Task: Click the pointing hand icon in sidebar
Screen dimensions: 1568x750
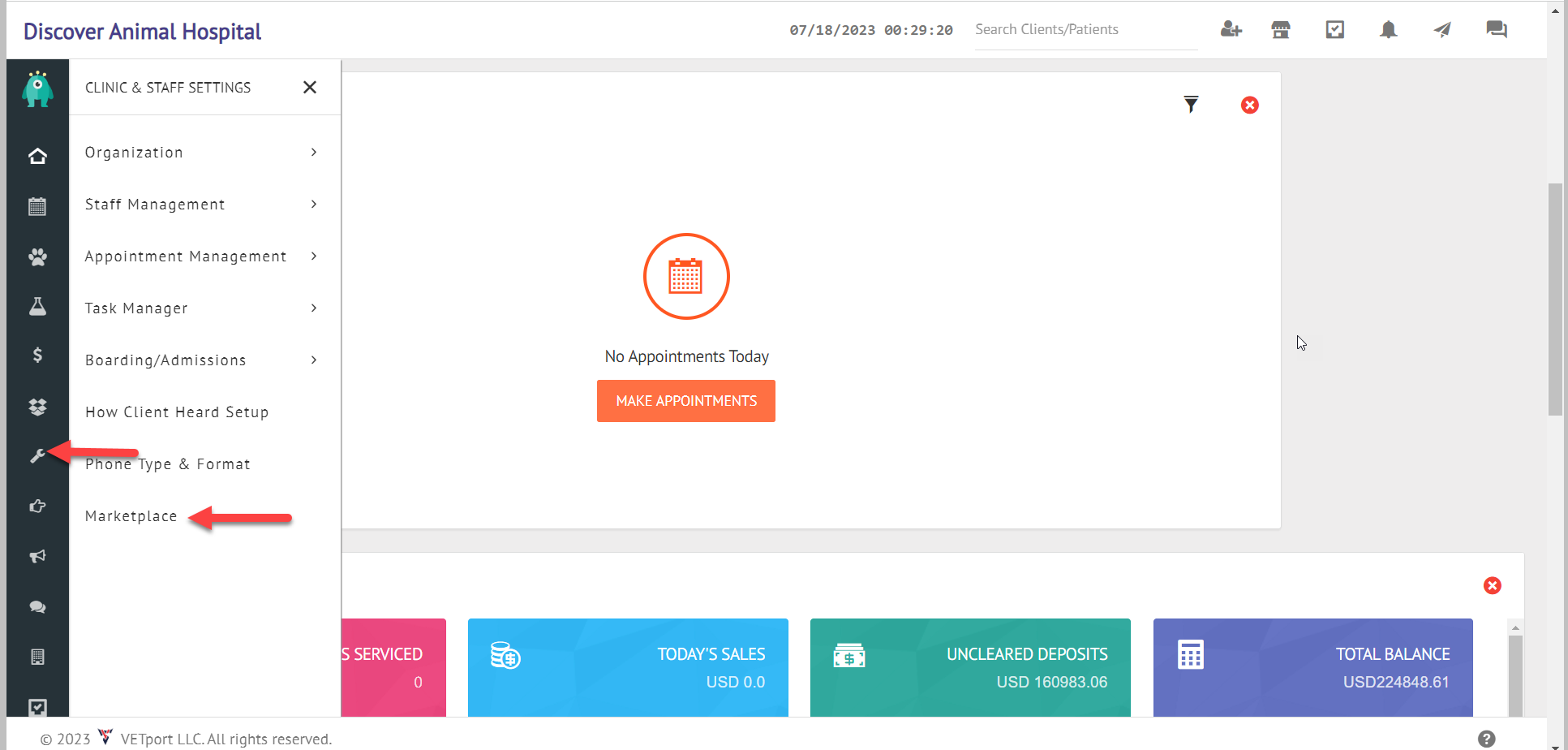Action: (37, 506)
